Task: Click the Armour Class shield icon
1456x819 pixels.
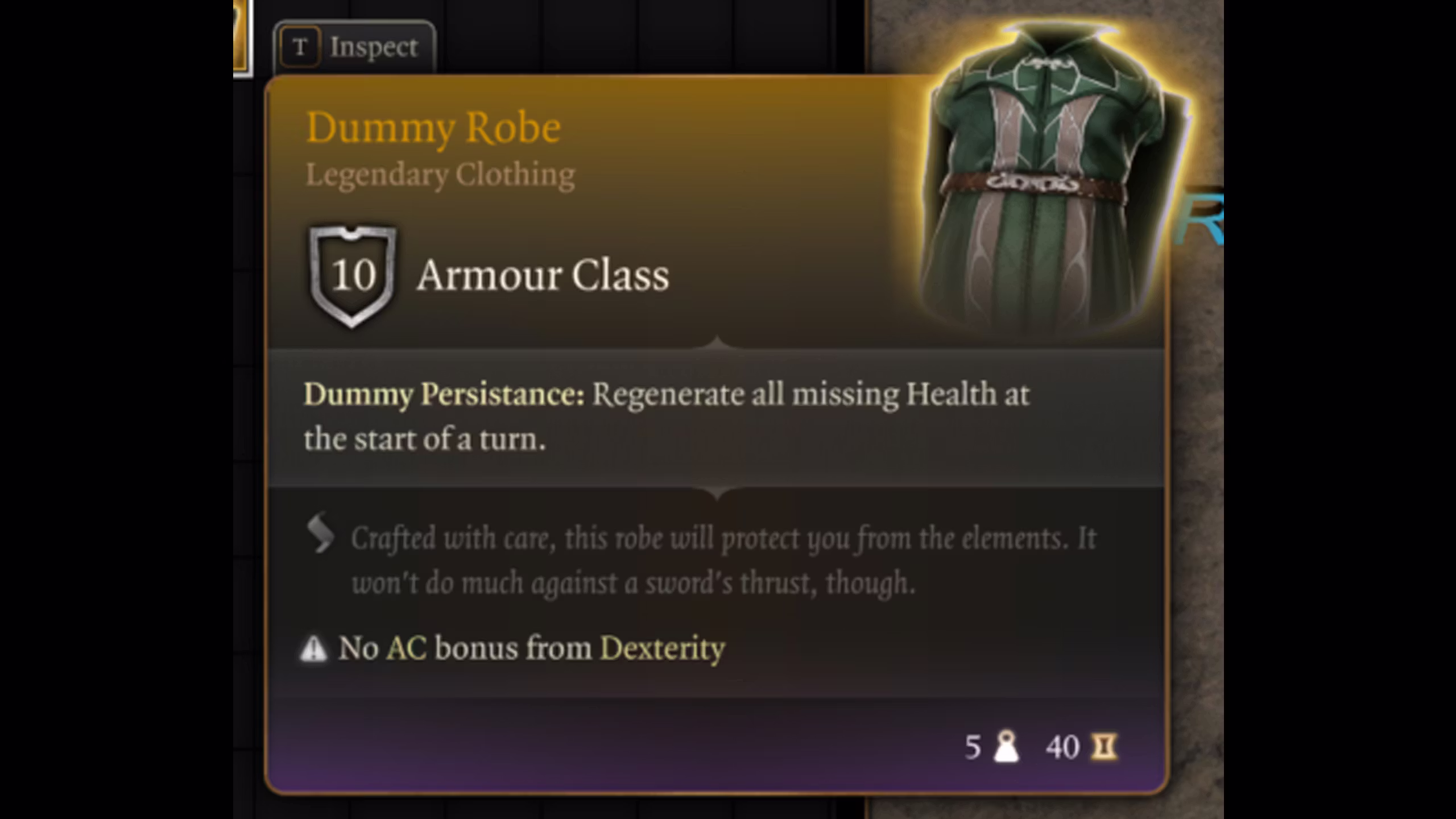Action: [x=353, y=276]
